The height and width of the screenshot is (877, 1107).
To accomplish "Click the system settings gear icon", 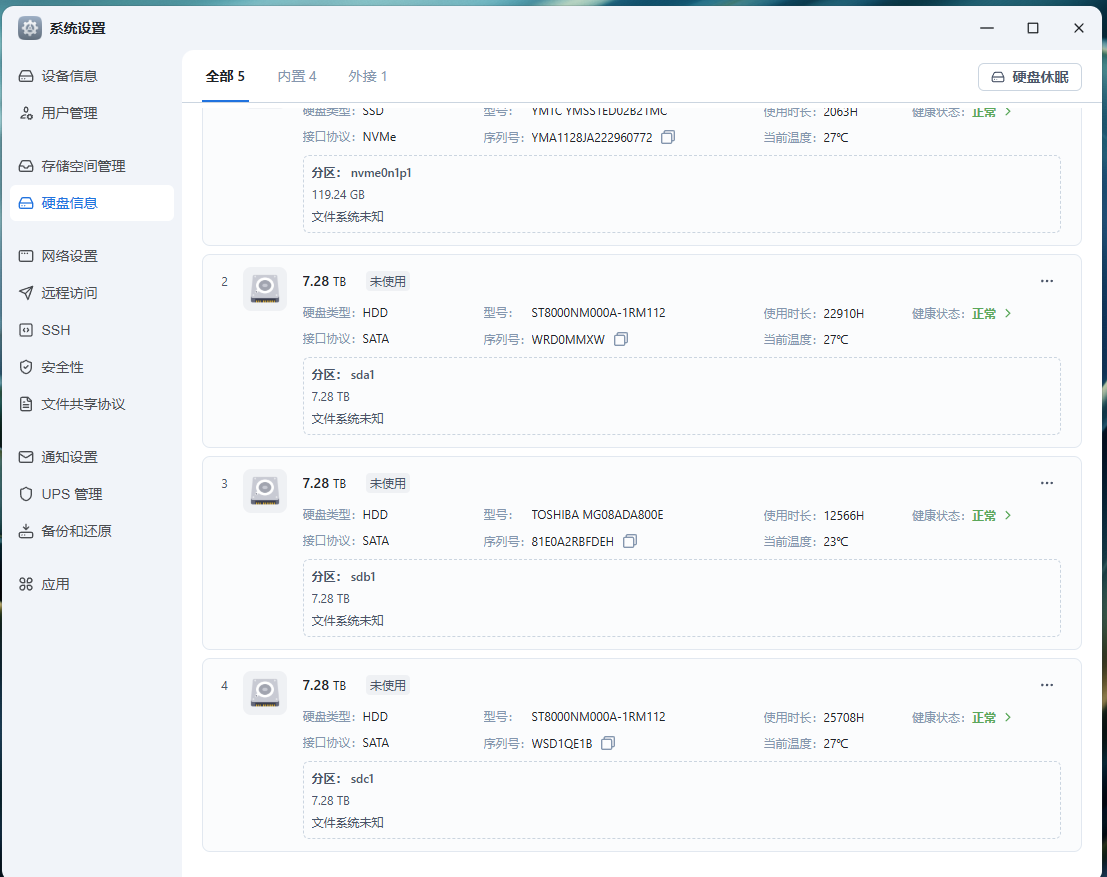I will (30, 28).
